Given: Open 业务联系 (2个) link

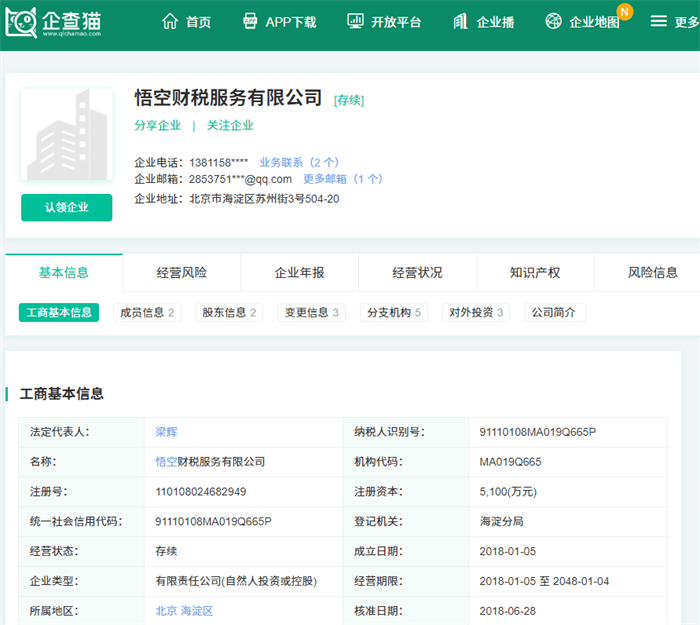Looking at the screenshot, I should point(299,162).
